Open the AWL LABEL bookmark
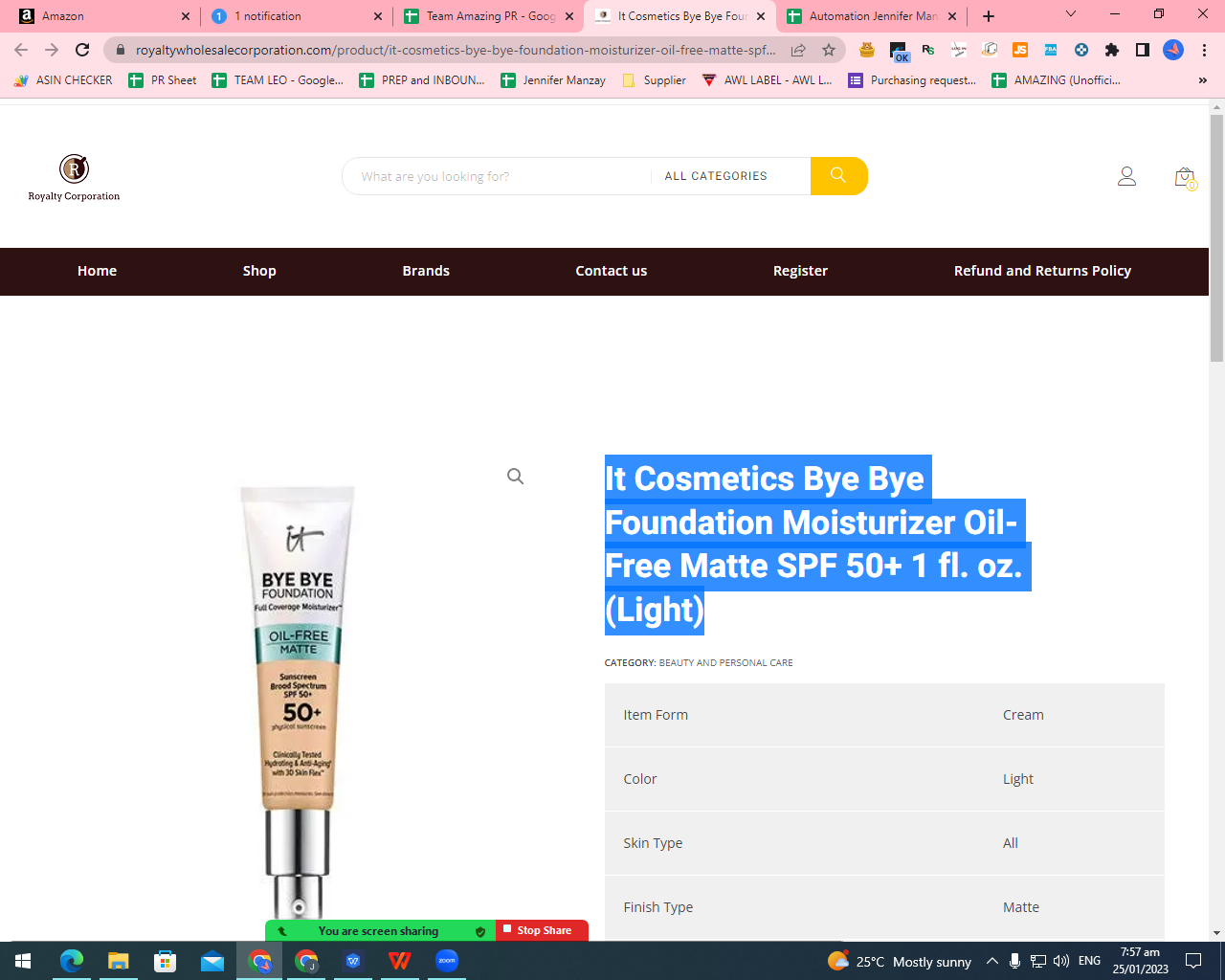This screenshot has width=1225, height=980. [768, 80]
